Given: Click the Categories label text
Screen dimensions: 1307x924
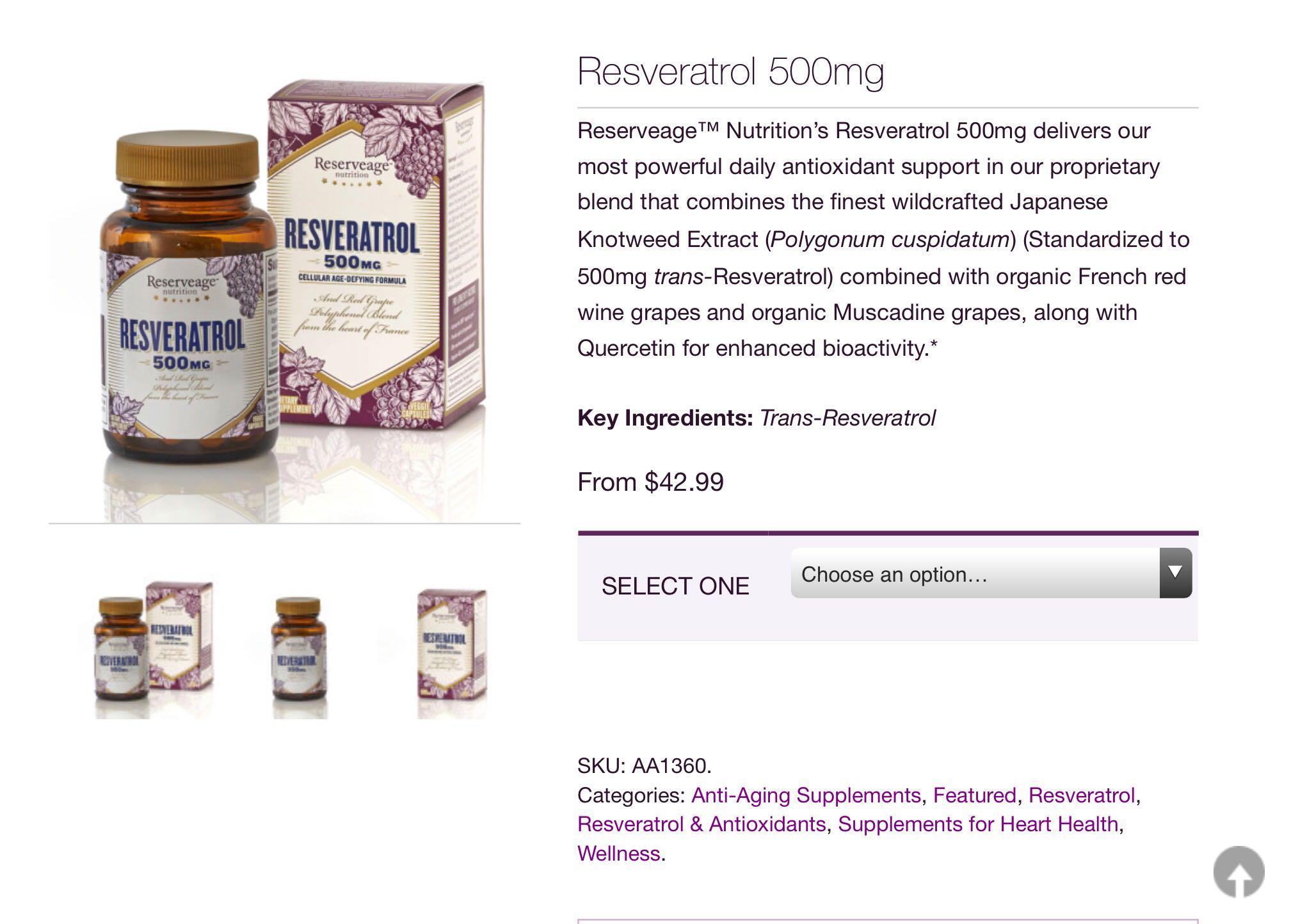Looking at the screenshot, I should coord(631,795).
